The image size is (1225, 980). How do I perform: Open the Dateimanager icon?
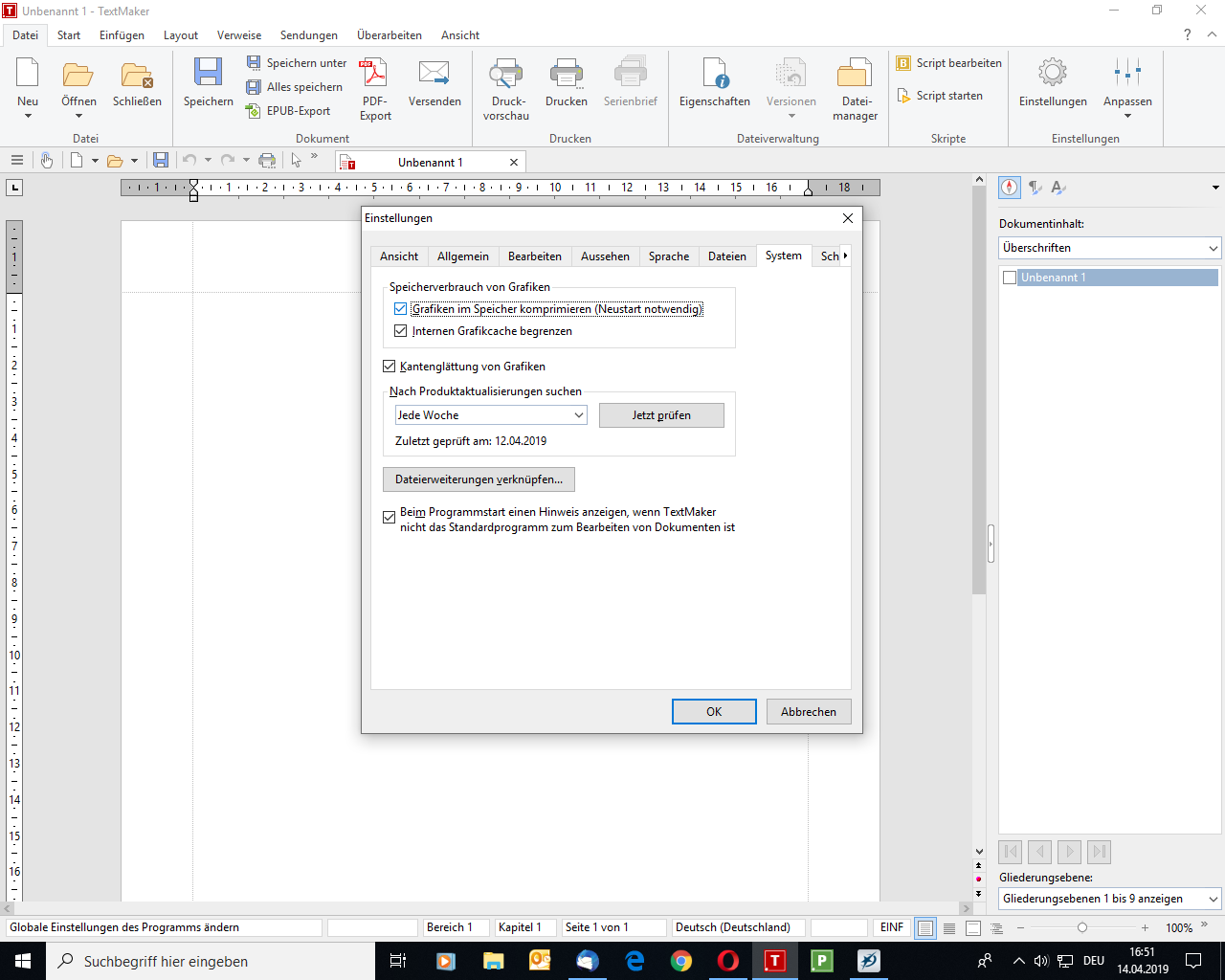pos(855,74)
